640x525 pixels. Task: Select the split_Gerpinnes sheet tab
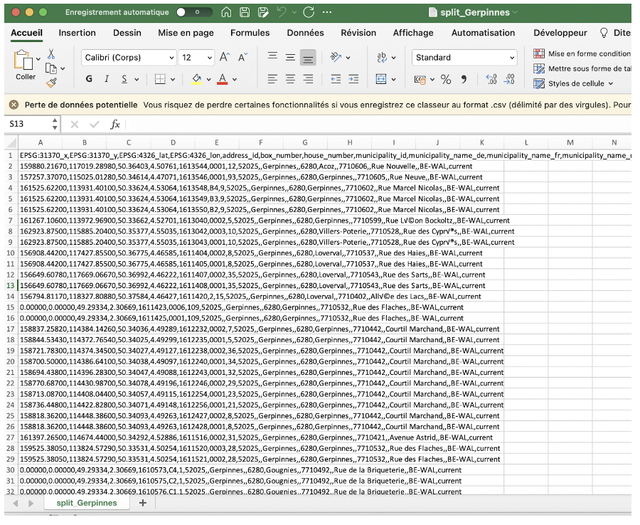(x=87, y=503)
